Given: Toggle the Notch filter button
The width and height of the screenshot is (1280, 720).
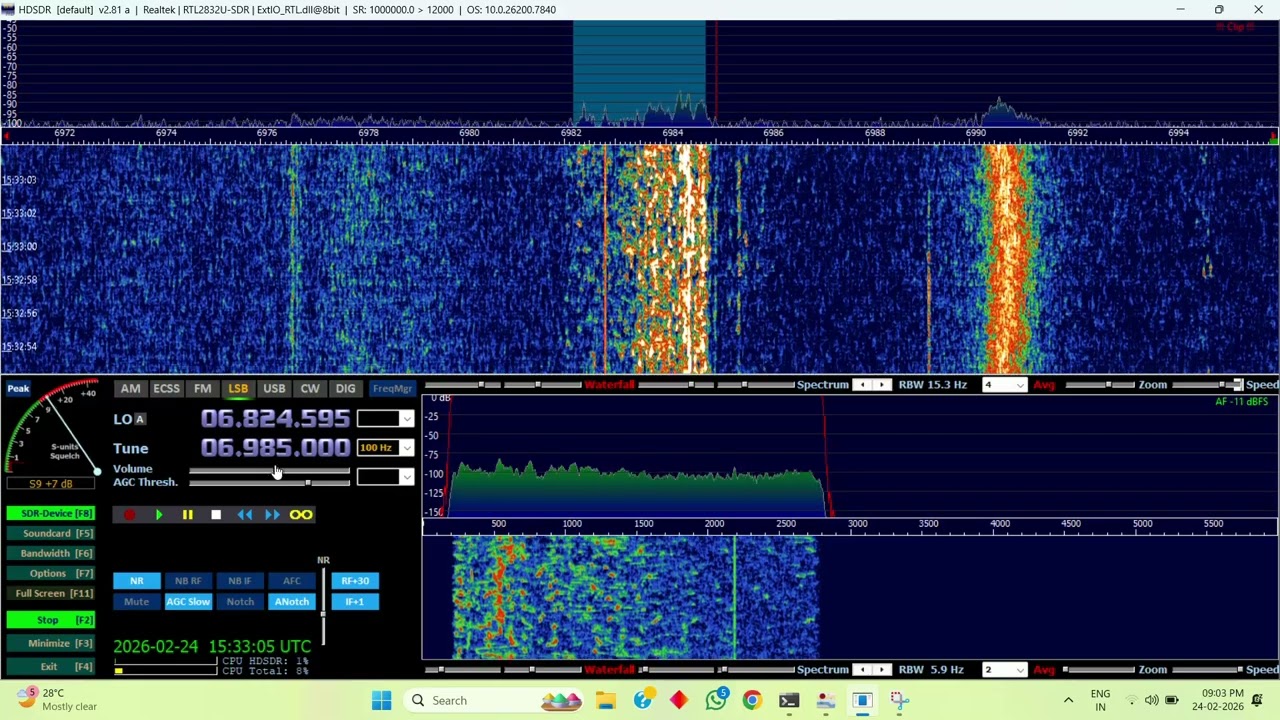Looking at the screenshot, I should pyautogui.click(x=240, y=602).
